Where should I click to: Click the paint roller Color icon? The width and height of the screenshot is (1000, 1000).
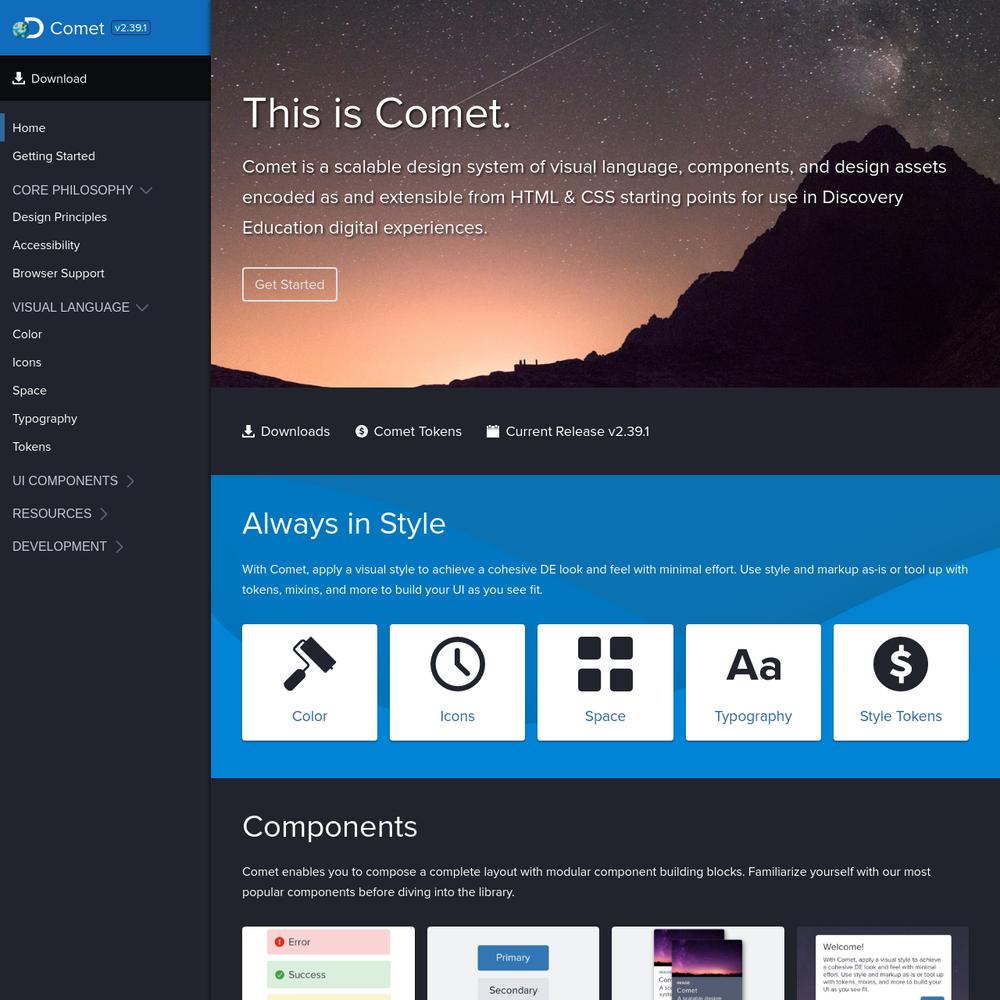click(309, 664)
